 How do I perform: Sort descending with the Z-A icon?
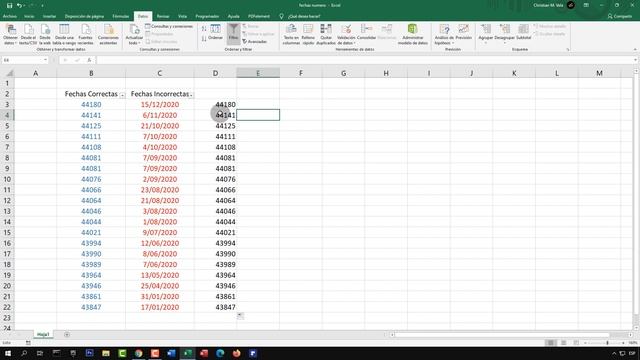pyautogui.click(x=204, y=38)
